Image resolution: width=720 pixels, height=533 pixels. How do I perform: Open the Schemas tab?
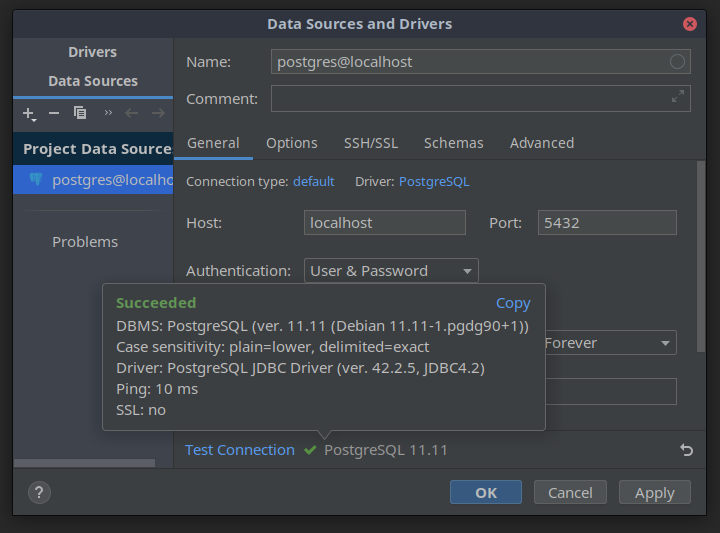click(453, 143)
